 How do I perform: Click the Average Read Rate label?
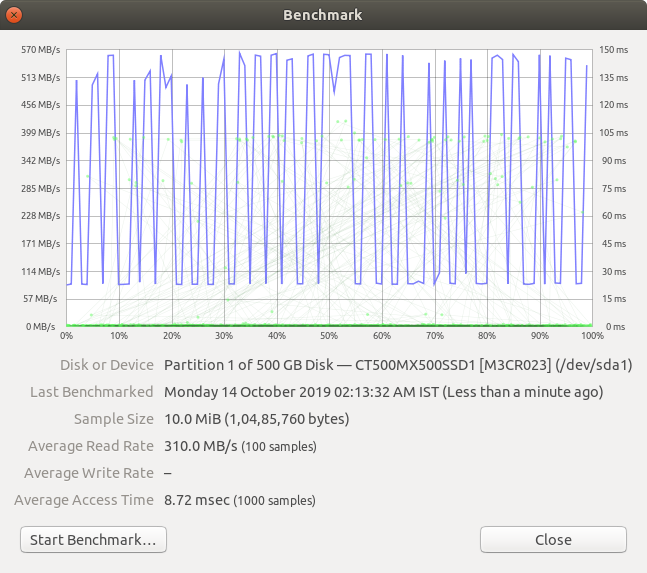click(91, 446)
